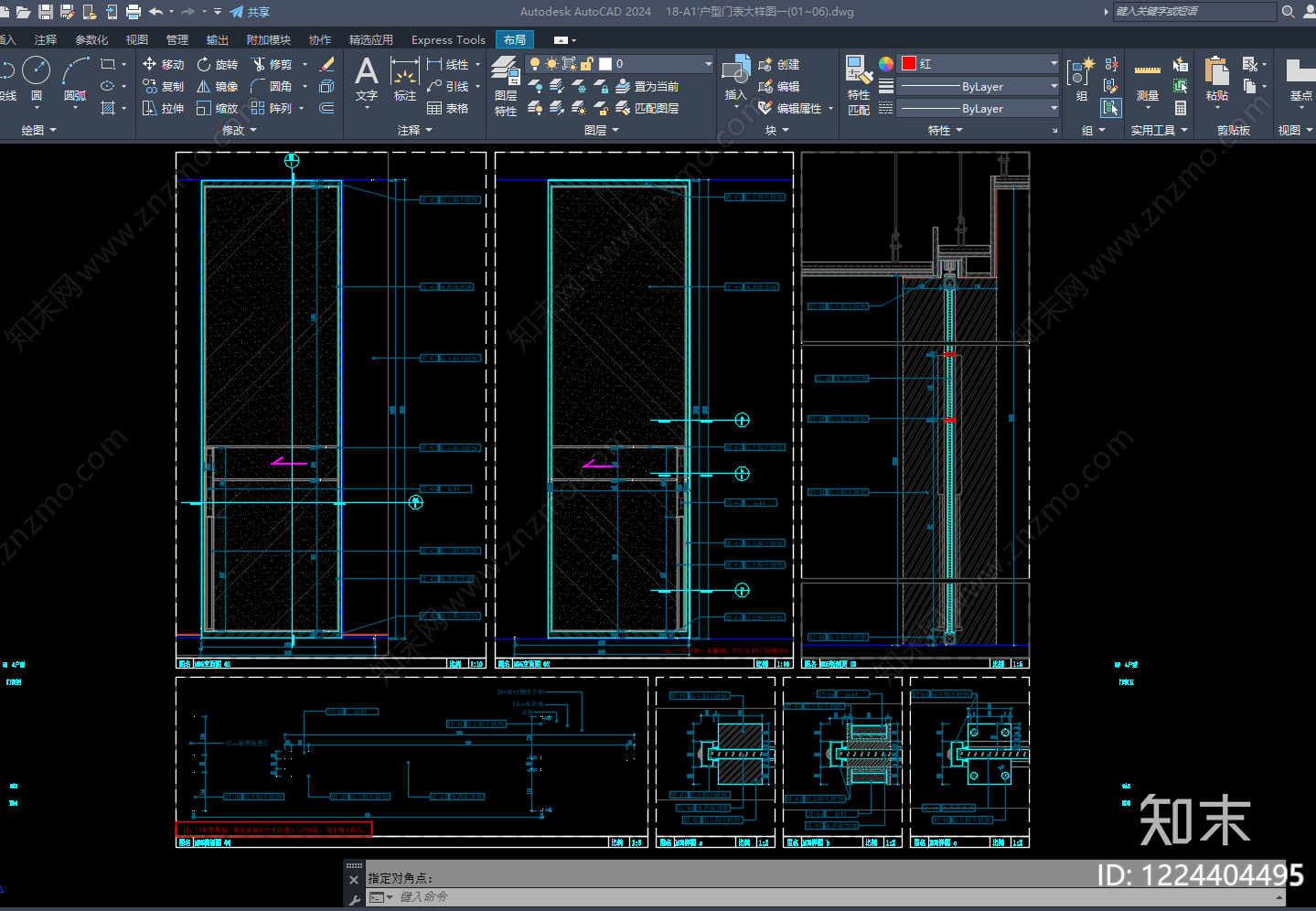Image resolution: width=1316 pixels, height=911 pixels.
Task: Toggle the layer freeze sun icon
Action: [551, 64]
